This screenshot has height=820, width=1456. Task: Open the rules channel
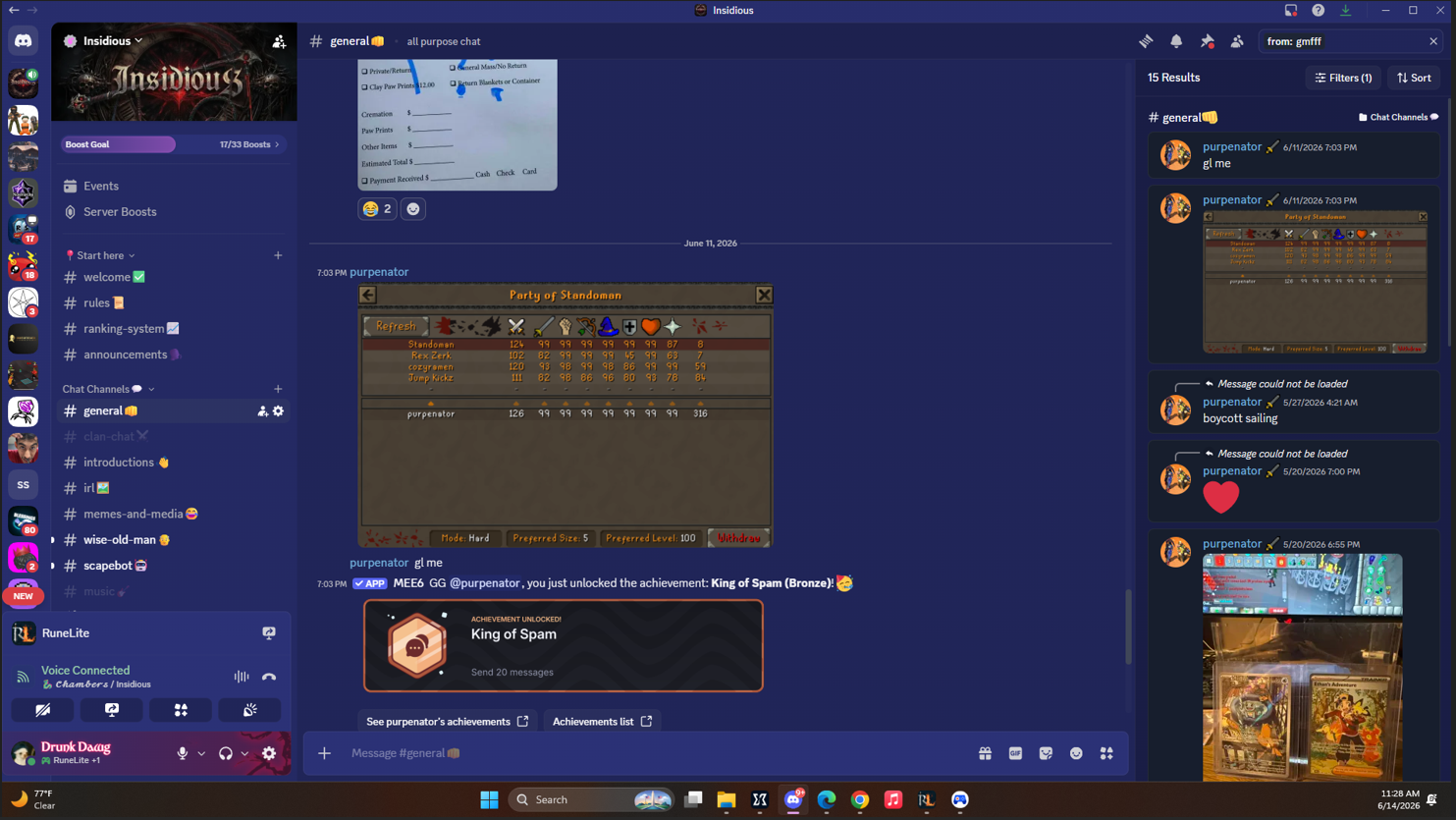click(173, 302)
